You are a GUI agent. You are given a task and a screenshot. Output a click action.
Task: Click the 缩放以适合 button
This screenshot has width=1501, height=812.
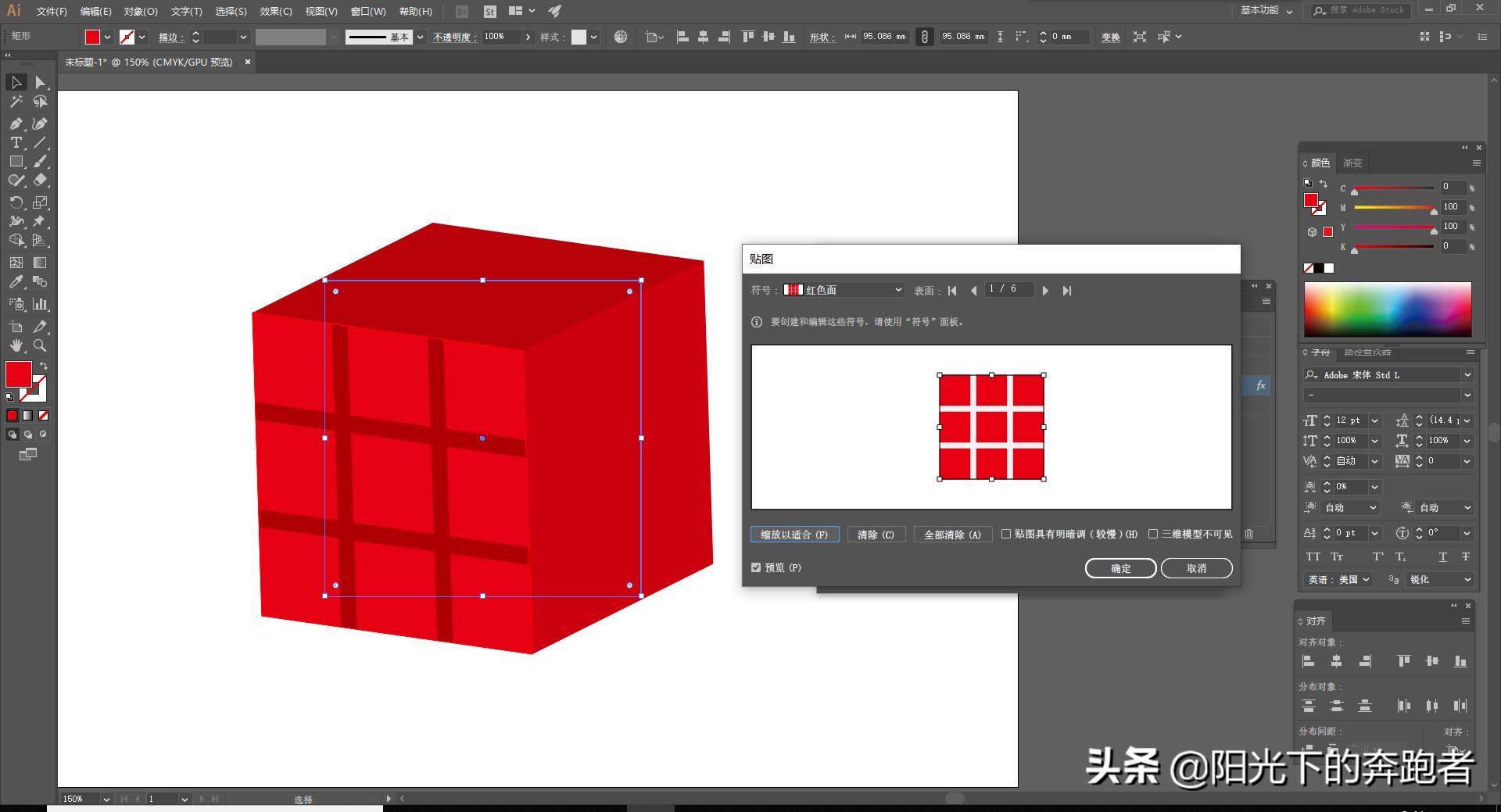pyautogui.click(x=793, y=534)
